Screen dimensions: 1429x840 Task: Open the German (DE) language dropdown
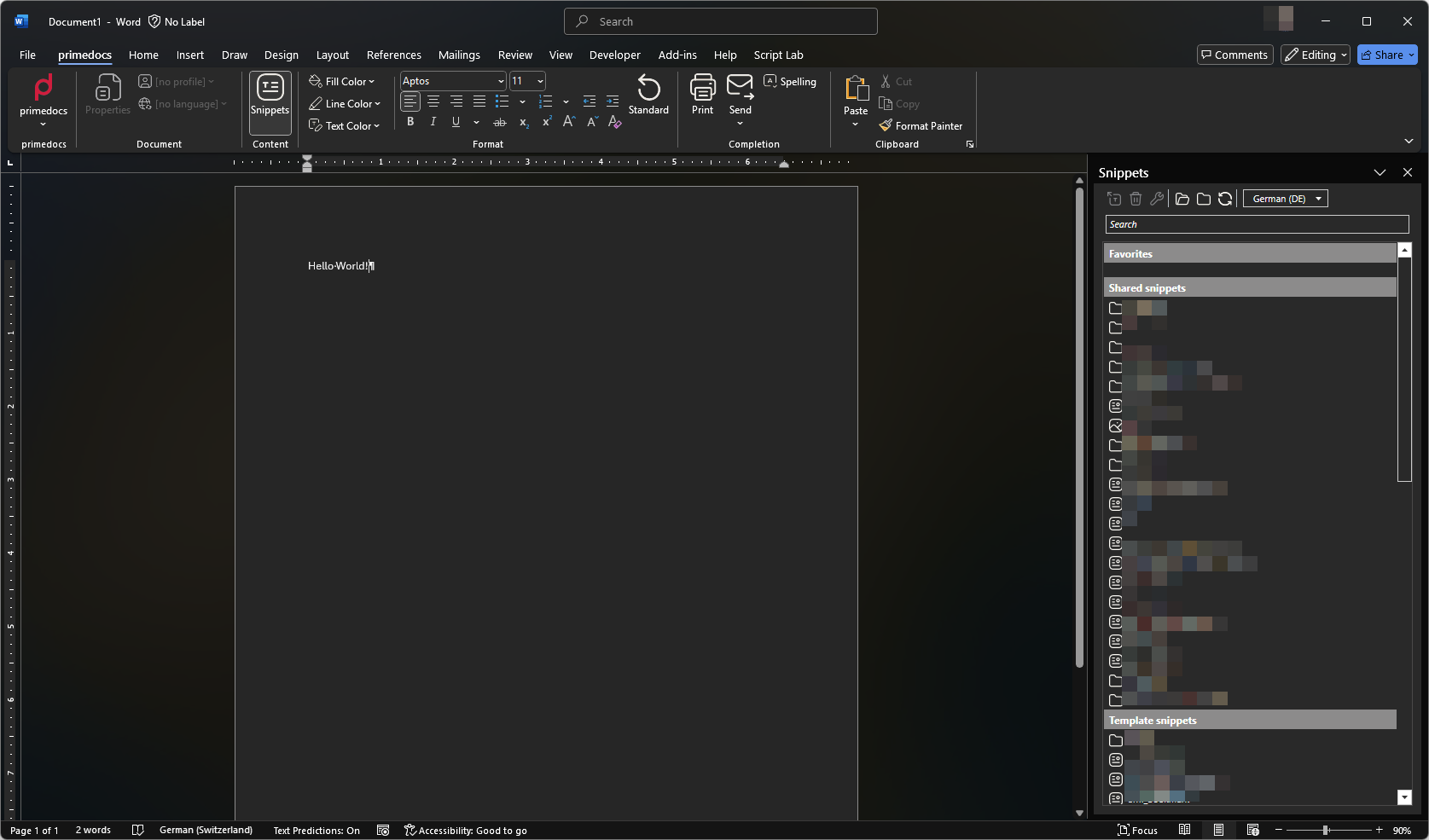pos(1286,199)
